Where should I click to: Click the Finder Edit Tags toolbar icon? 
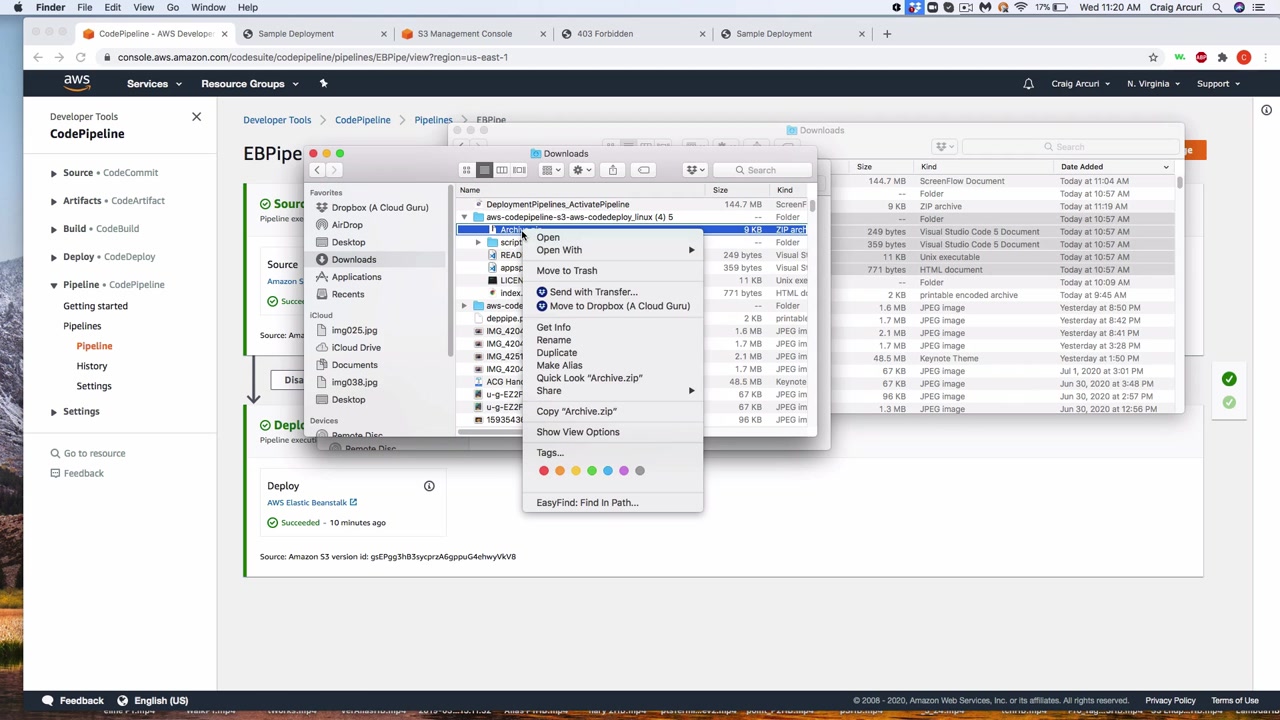tap(644, 170)
